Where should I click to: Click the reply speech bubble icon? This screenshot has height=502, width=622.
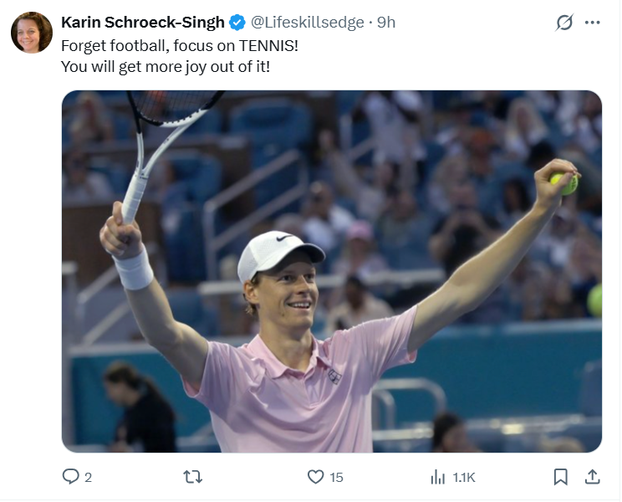[71, 477]
